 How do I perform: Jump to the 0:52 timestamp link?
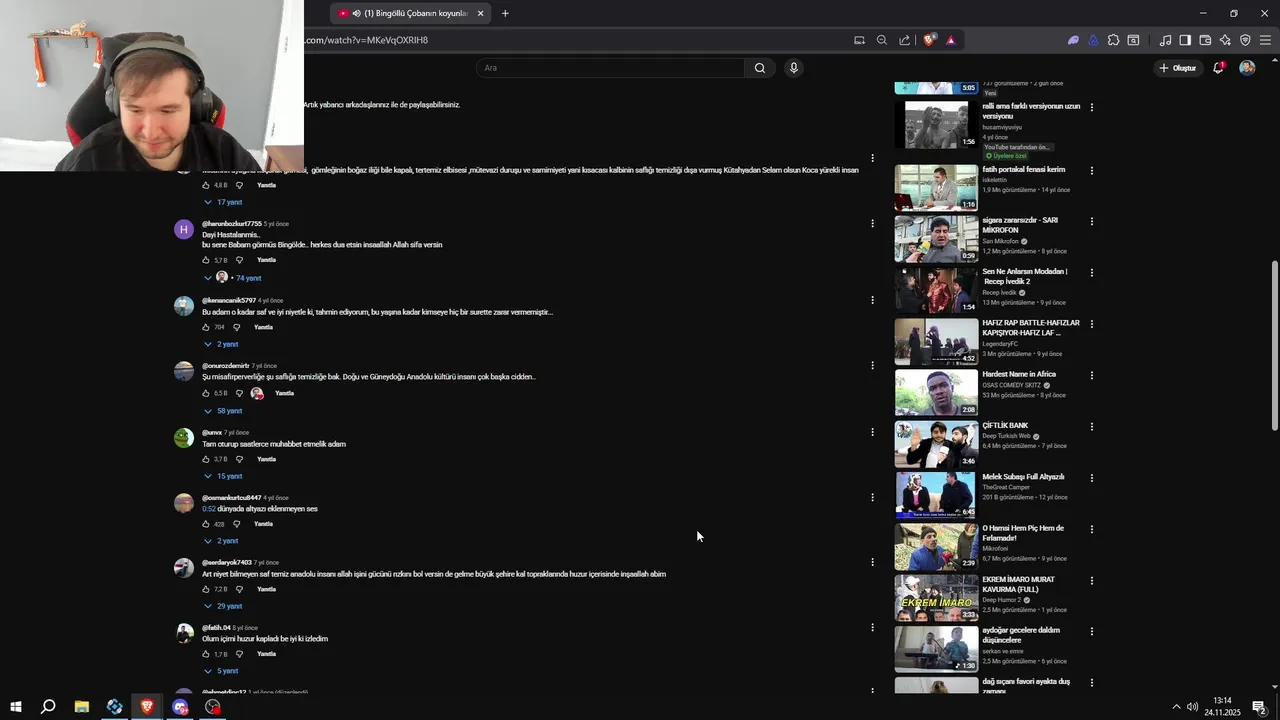coord(209,509)
